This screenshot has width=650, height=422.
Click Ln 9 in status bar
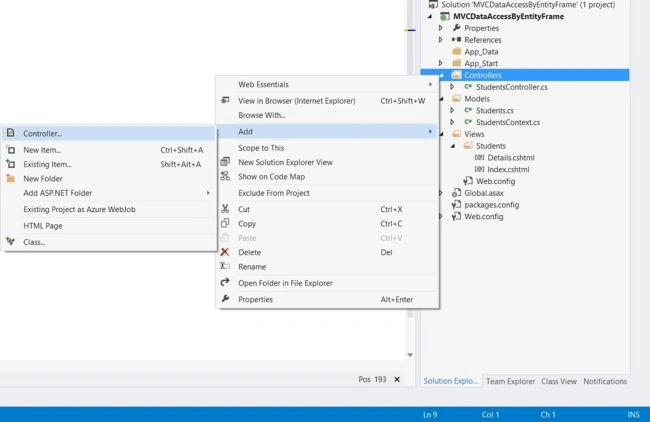[x=430, y=415]
